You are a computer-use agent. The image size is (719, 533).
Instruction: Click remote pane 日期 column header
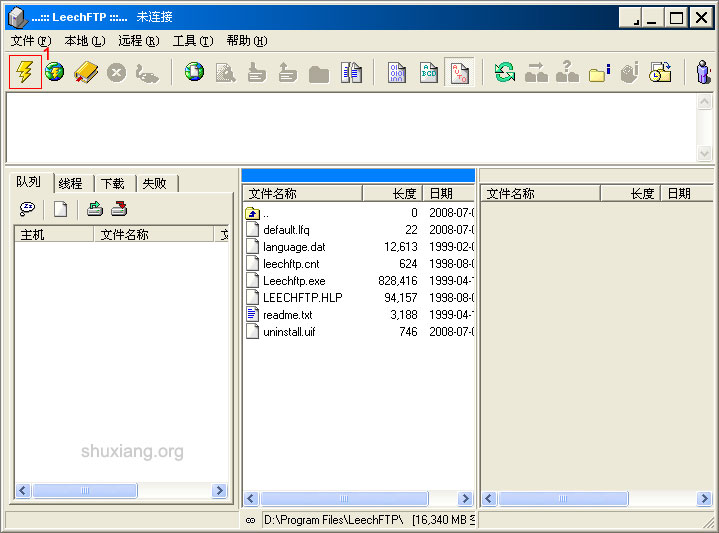tap(687, 194)
